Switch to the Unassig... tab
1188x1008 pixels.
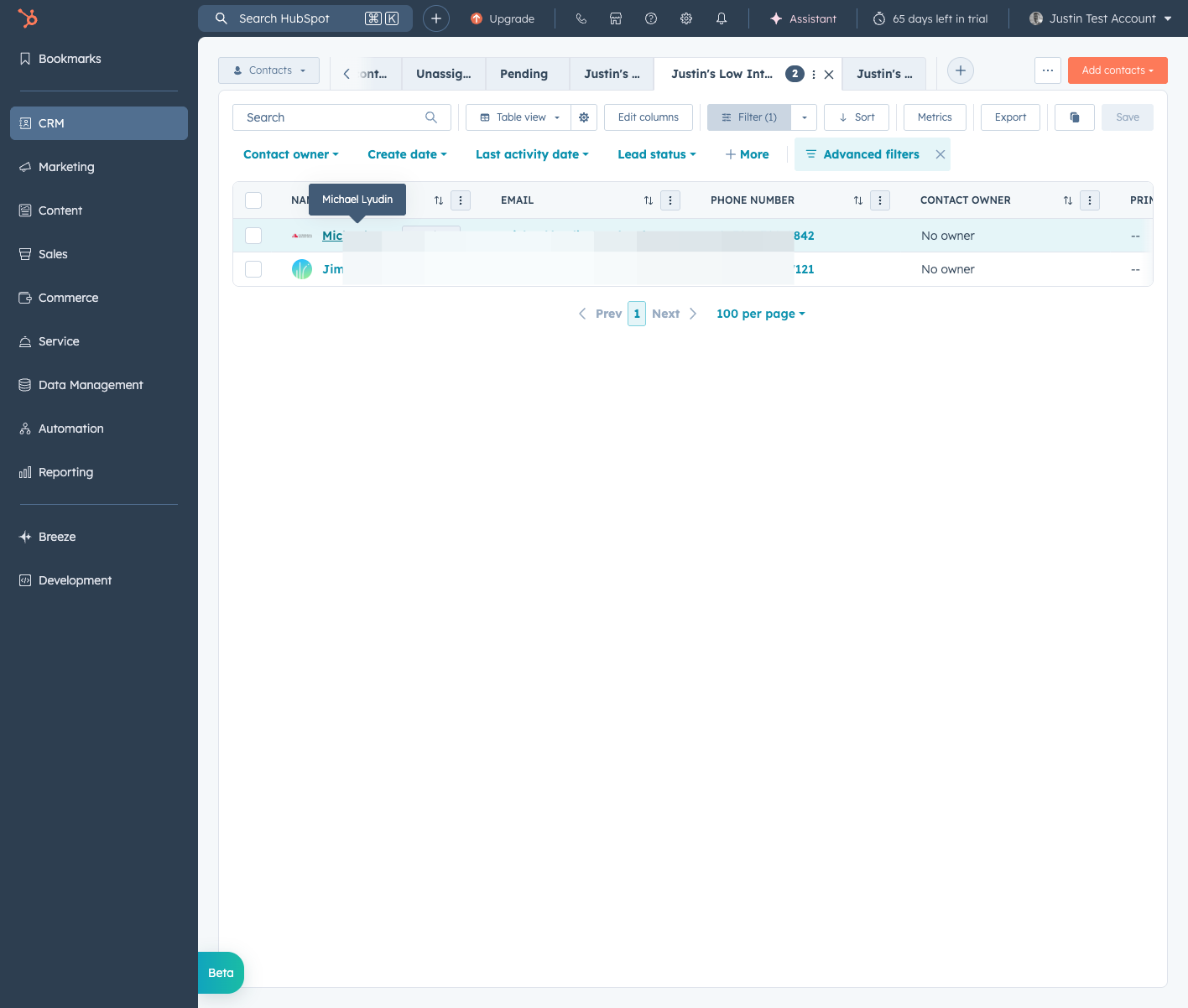[x=444, y=74]
